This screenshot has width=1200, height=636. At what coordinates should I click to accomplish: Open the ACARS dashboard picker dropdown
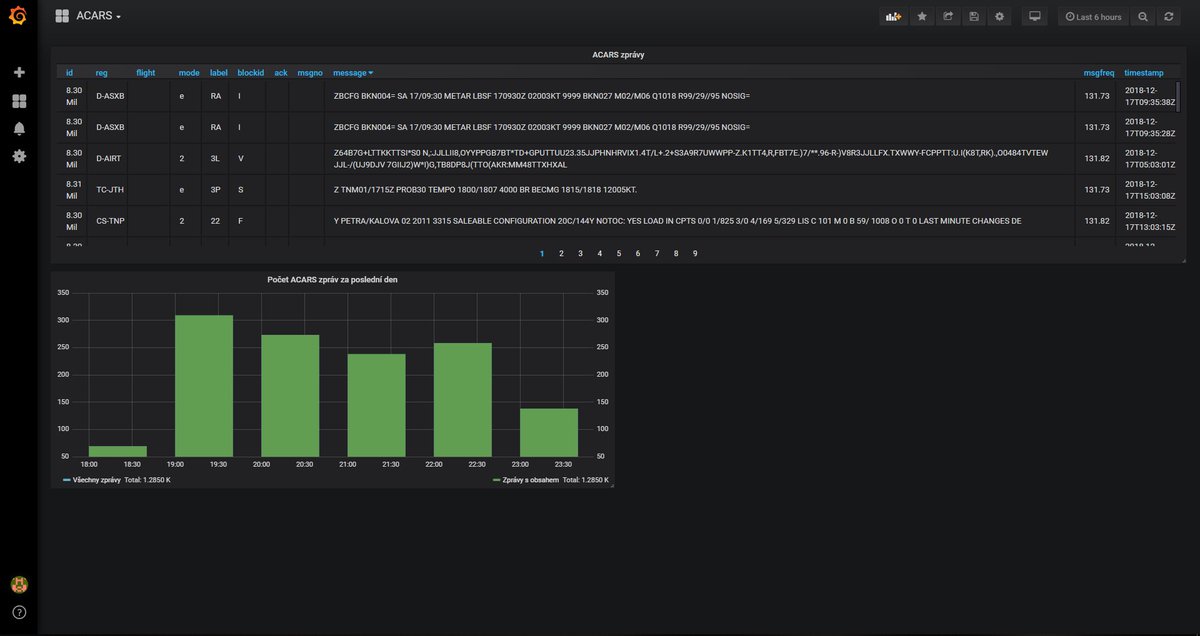(x=88, y=16)
